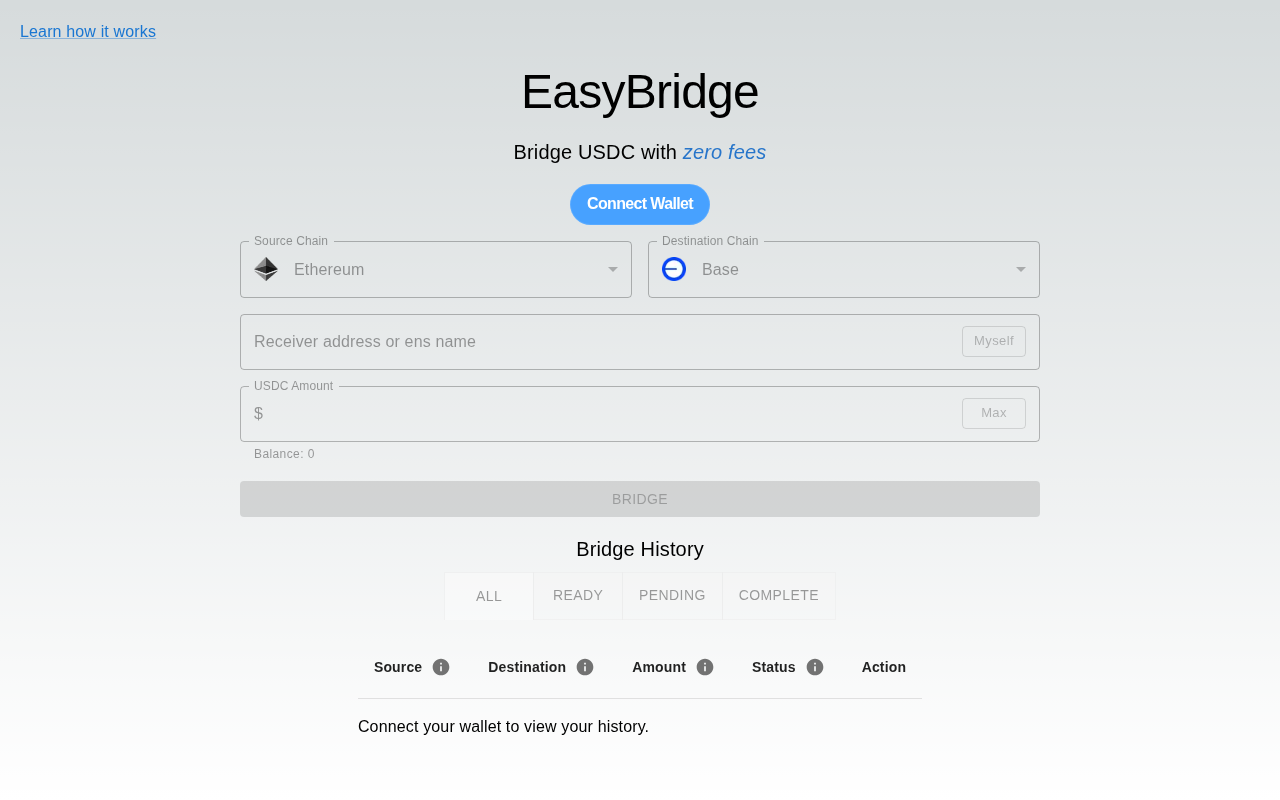The image size is (1280, 800).
Task: Click the Destination column info icon
Action: [585, 667]
